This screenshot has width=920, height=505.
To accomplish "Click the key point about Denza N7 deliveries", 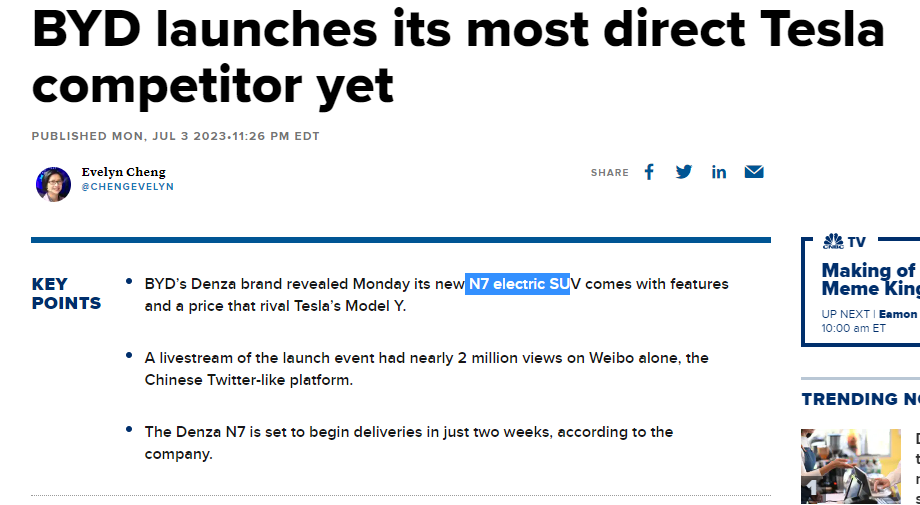I will click(x=408, y=442).
